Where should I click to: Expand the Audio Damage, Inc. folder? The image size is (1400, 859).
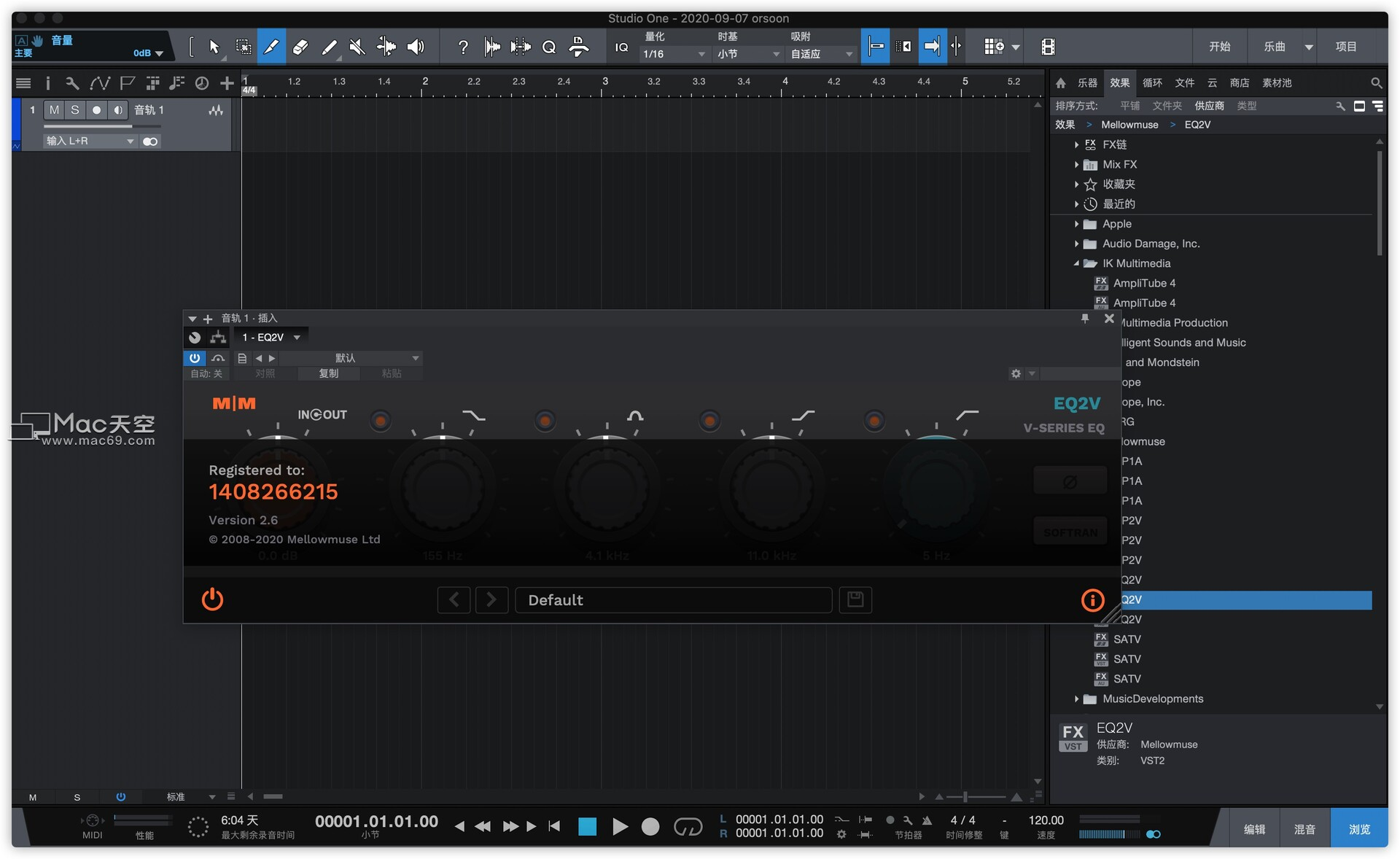[x=1076, y=244]
